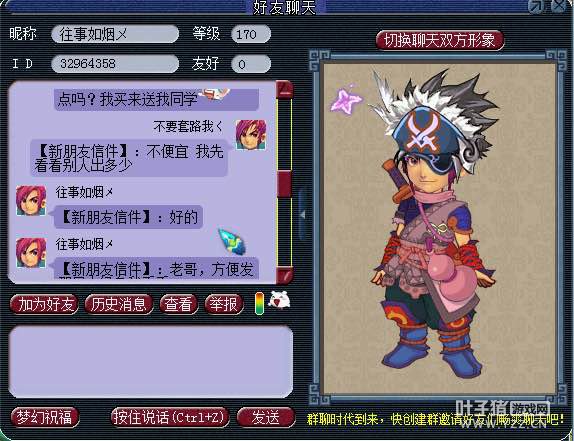This screenshot has width=574, height=441.
Task: Click 加为好友 button
Action: (44, 304)
